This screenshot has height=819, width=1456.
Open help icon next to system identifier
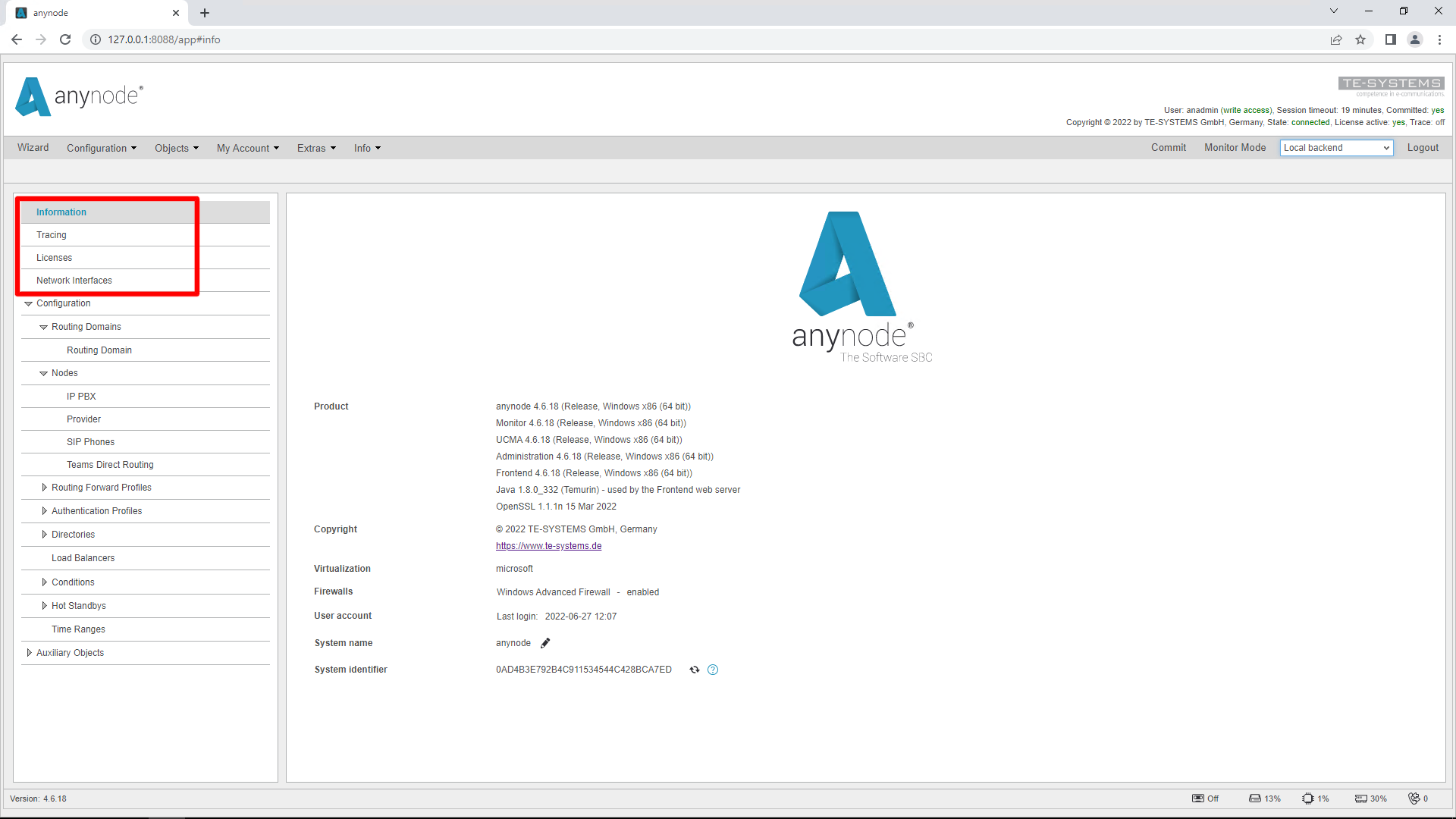pyautogui.click(x=713, y=670)
